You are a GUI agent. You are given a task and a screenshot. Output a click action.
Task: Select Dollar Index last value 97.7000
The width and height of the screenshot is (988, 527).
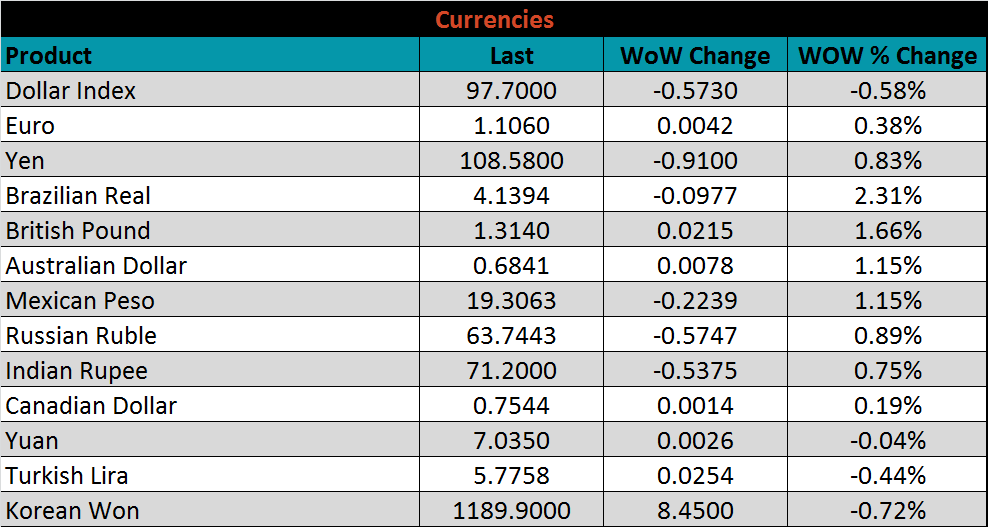511,91
